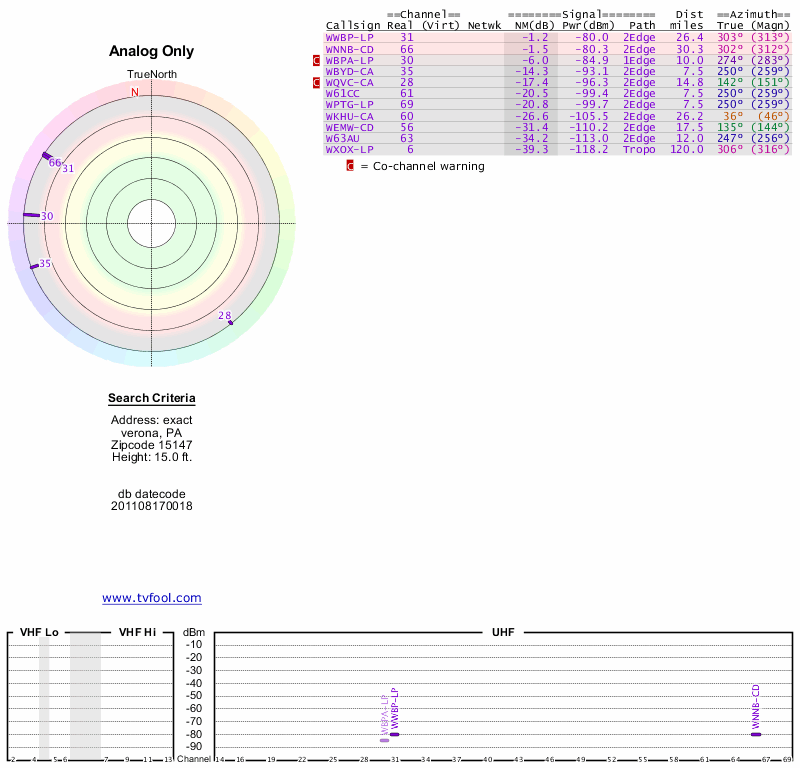Click the co-channel warning icon beside WQVC-CA

pos(317,82)
